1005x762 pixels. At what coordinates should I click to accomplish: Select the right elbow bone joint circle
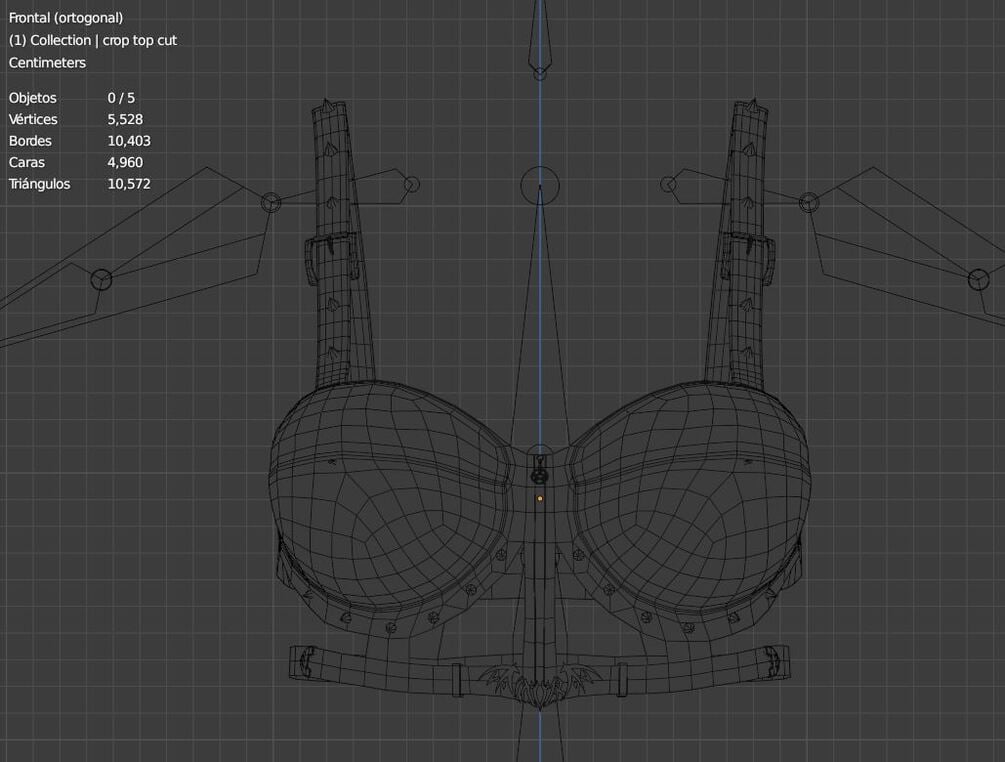pos(978,279)
